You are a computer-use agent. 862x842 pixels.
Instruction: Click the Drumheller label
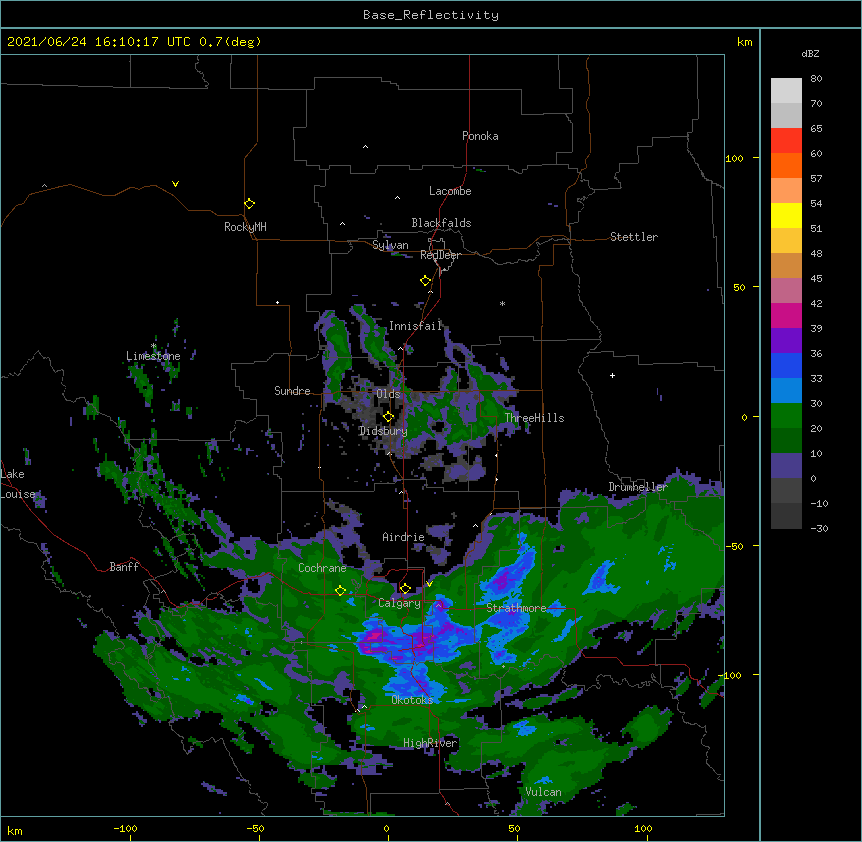click(x=638, y=487)
